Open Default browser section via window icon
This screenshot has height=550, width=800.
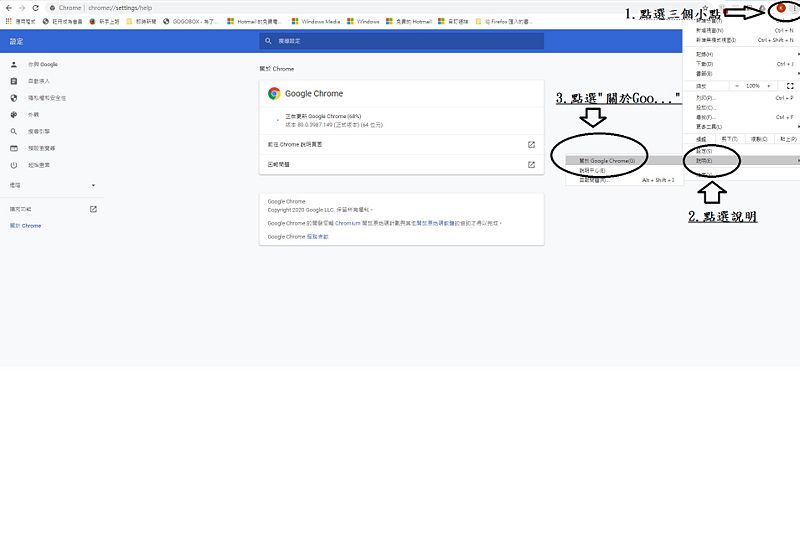point(14,148)
